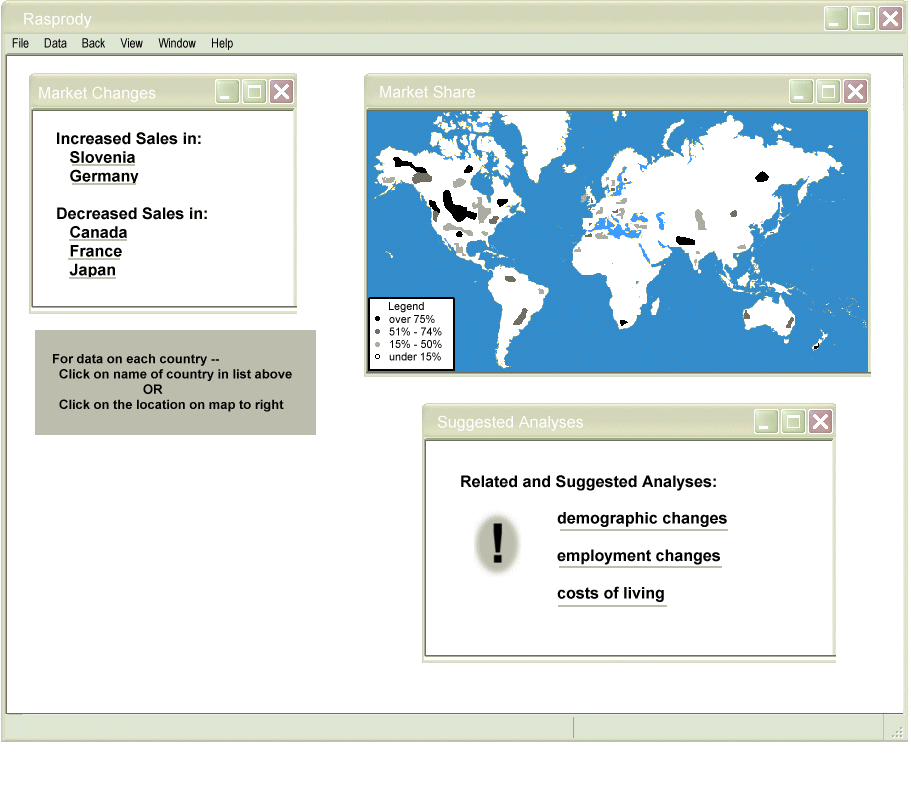Image resolution: width=911 pixels, height=790 pixels.
Task: Select Slovenia under Increased Sales
Action: (102, 158)
